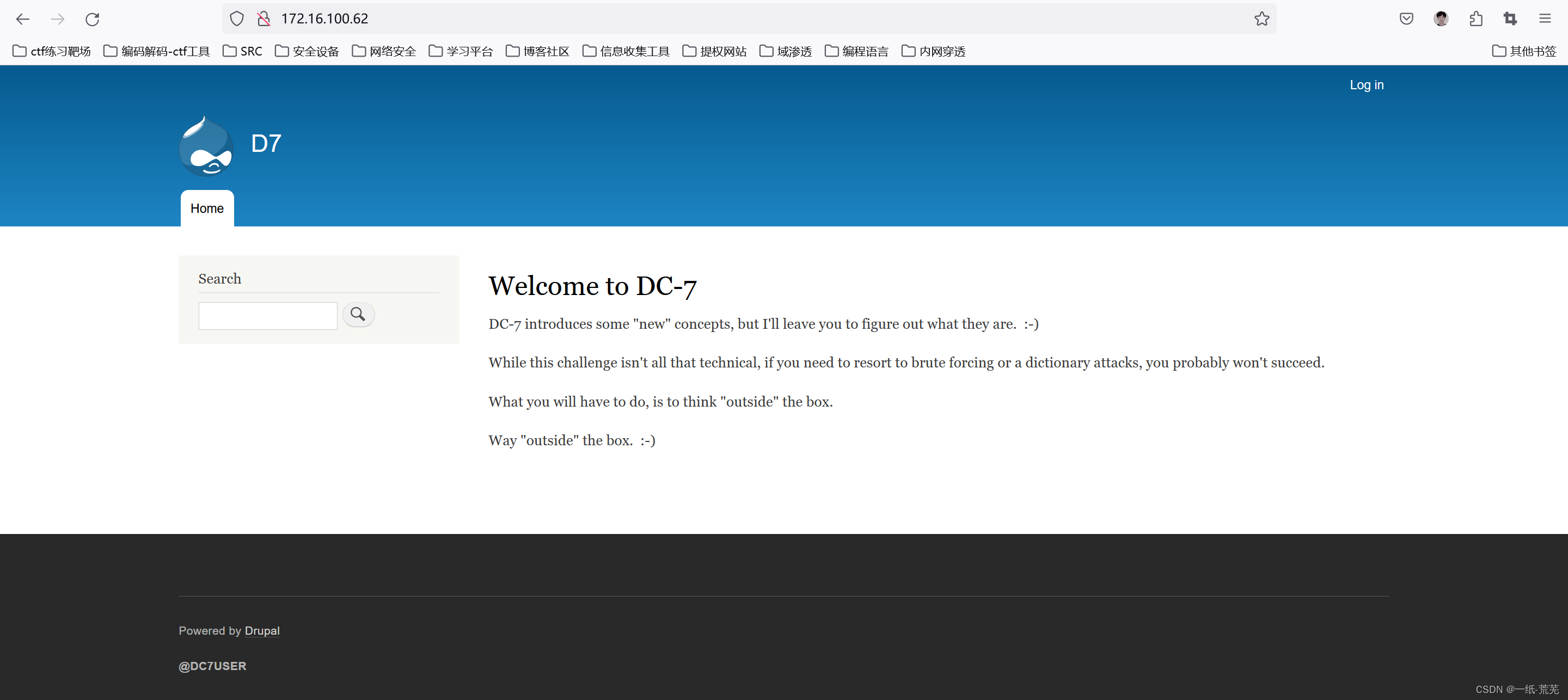Expand the ctf练习靶场 bookmark folder
This screenshot has width=1568, height=700.
[52, 51]
